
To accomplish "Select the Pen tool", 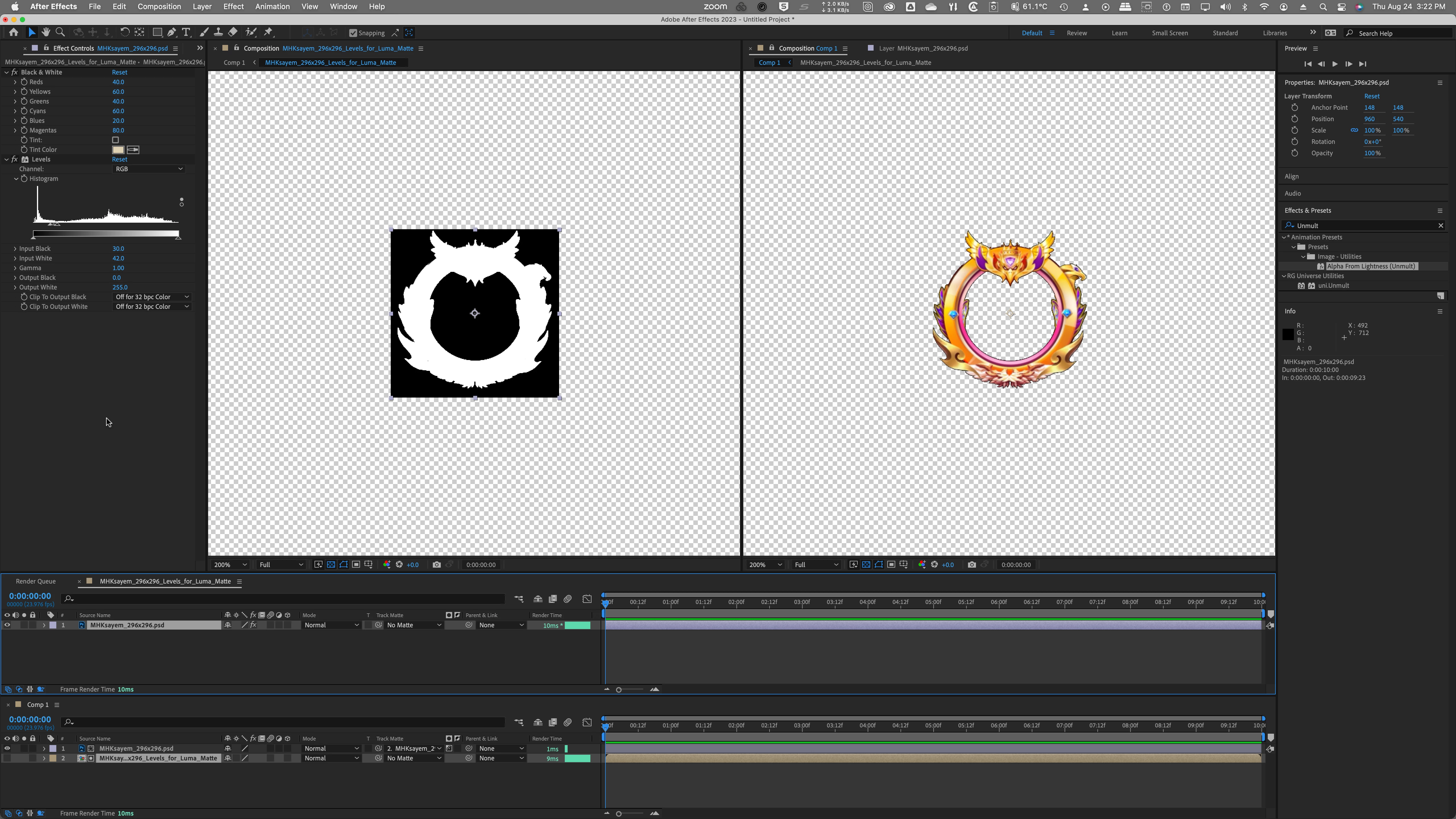I will (172, 32).
